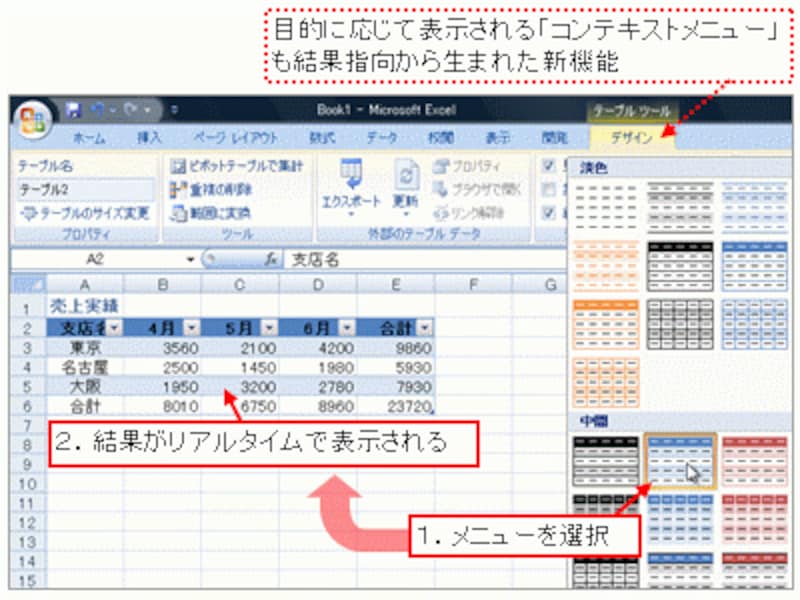This screenshot has width=800, height=600.
Task: Click the cell containing 名古屋
Action: pos(85,367)
